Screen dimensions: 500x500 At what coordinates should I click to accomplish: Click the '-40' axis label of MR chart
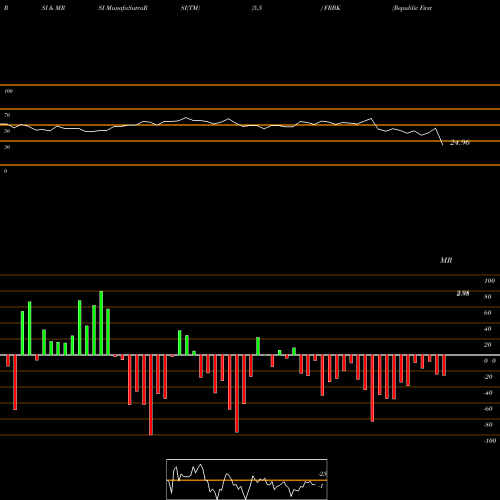tap(488, 393)
